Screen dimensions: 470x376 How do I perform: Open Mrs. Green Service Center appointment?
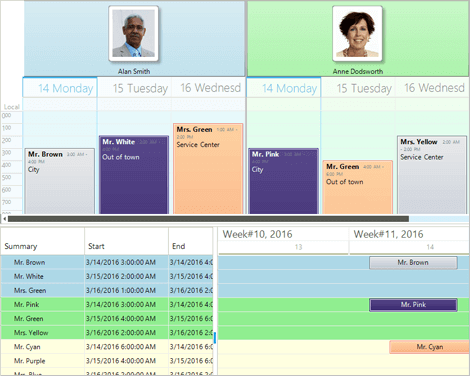(208, 169)
